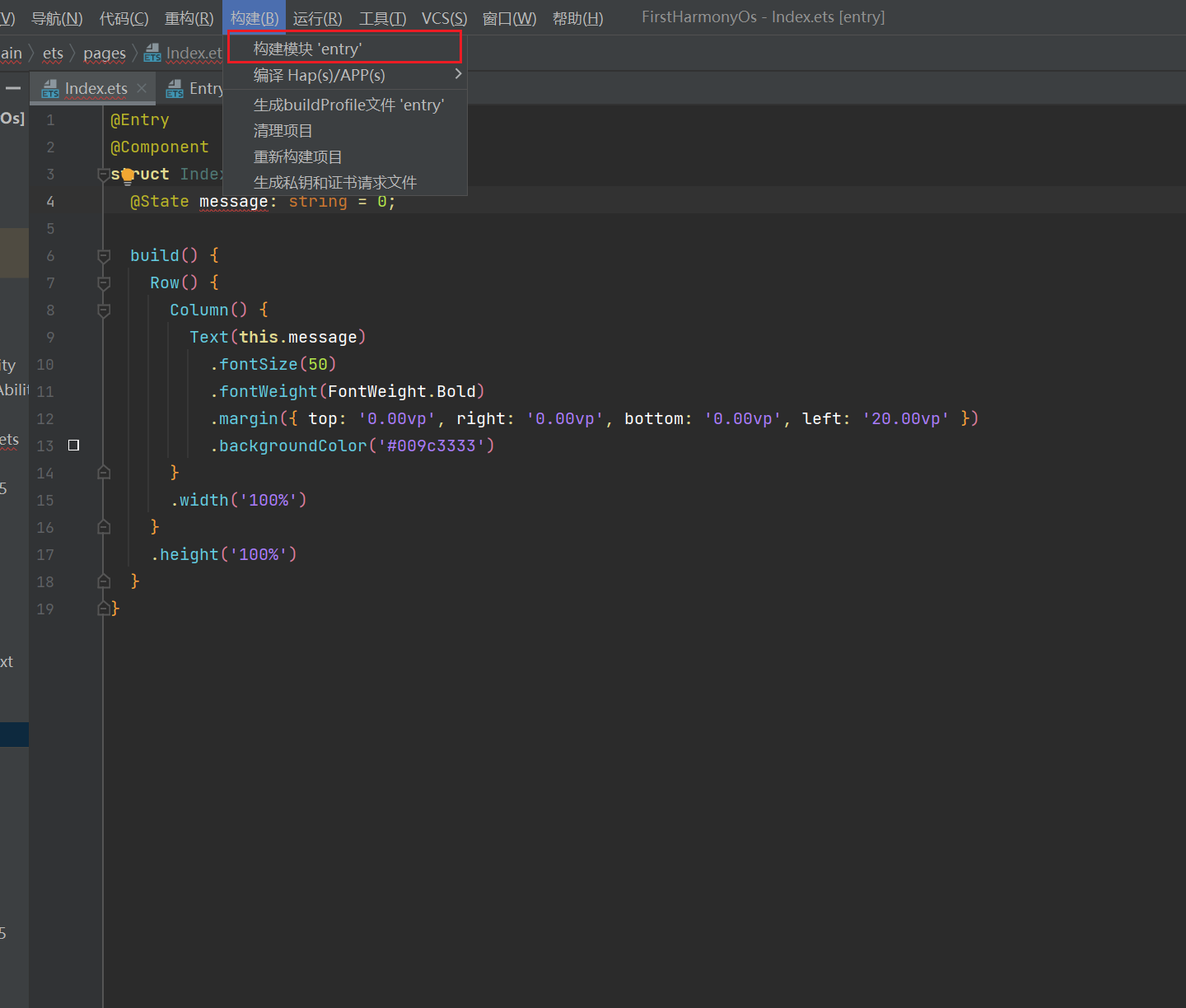Open the 代码(C) menu
This screenshot has width=1186, height=1008.
(x=124, y=17)
